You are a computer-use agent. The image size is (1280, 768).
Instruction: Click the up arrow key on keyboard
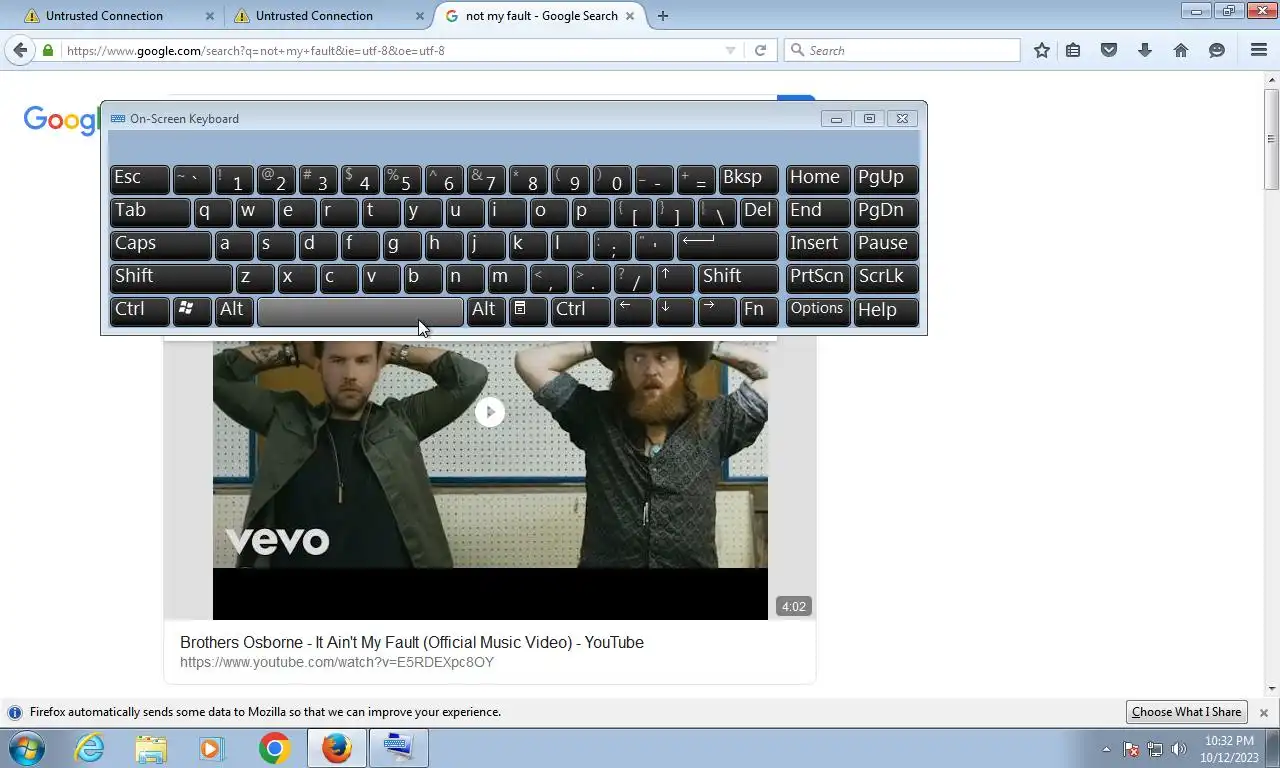(675, 277)
